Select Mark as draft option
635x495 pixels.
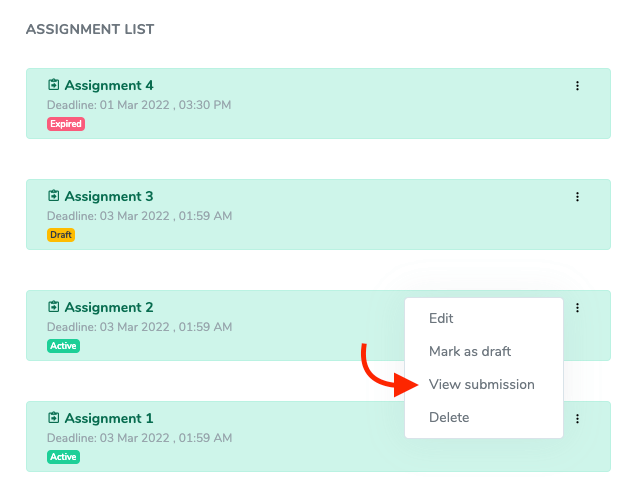click(470, 352)
